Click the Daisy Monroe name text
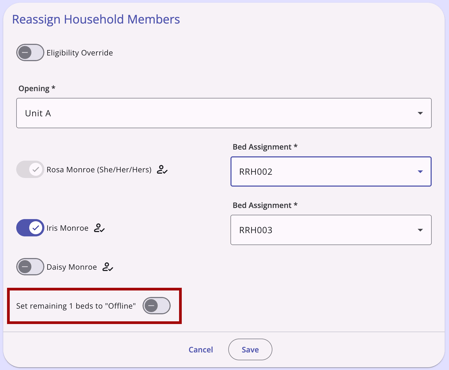The height and width of the screenshot is (370, 449). click(x=72, y=267)
